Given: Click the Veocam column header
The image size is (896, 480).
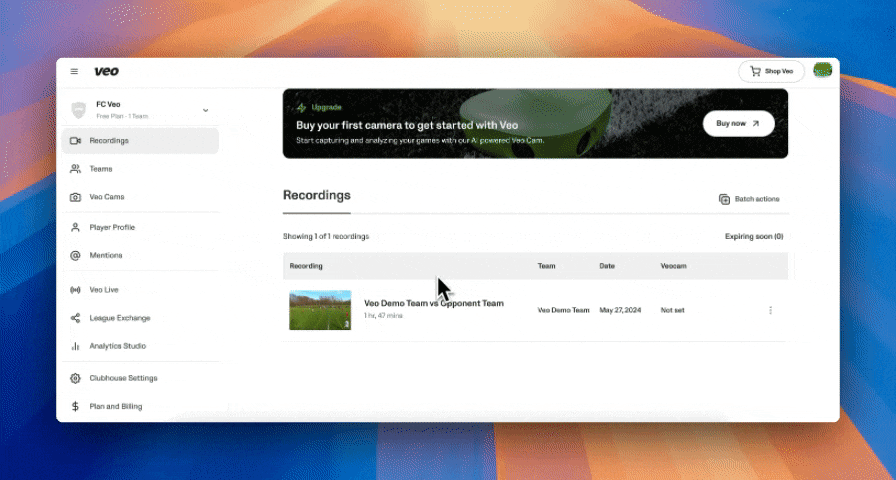Looking at the screenshot, I should (673, 266).
